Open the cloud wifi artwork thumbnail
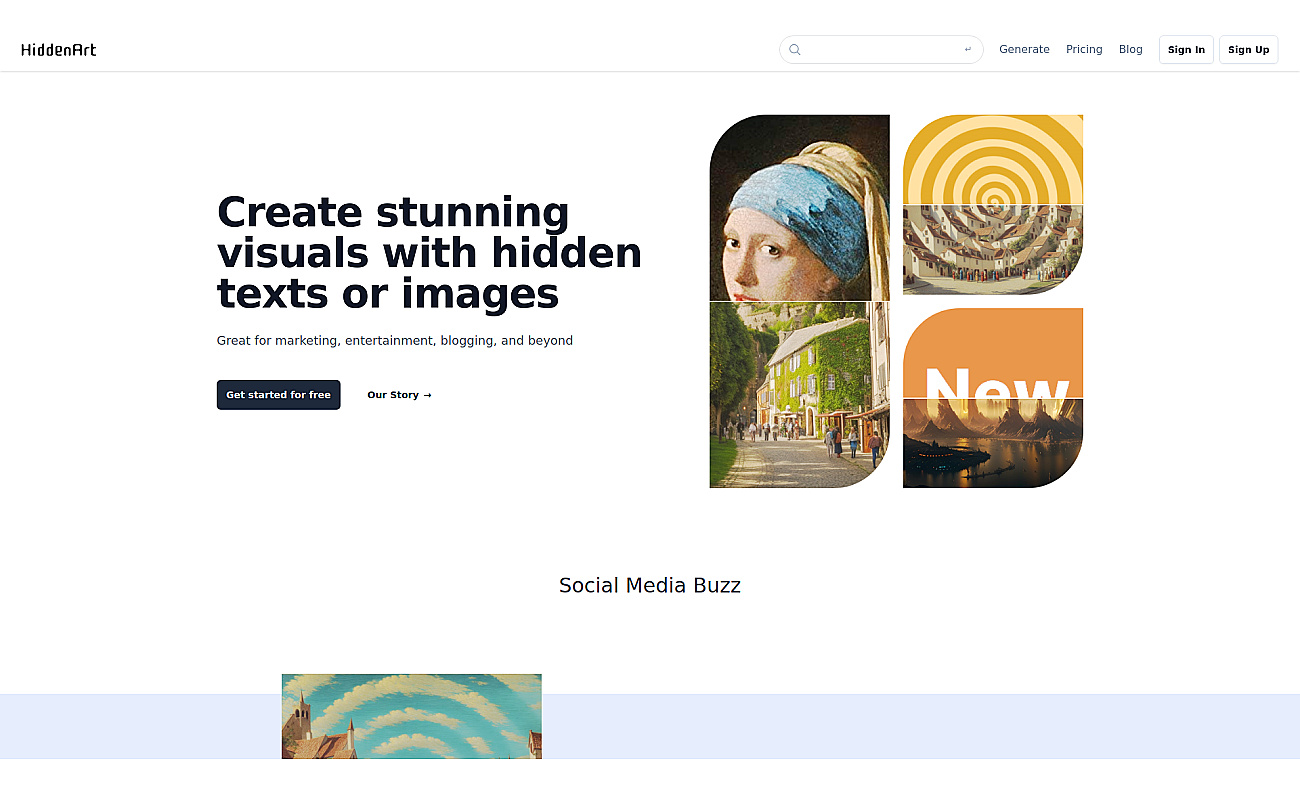The height and width of the screenshot is (788, 1300). pyautogui.click(x=412, y=716)
